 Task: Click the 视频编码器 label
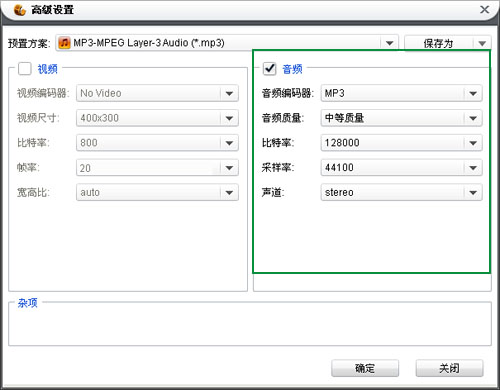[x=43, y=93]
